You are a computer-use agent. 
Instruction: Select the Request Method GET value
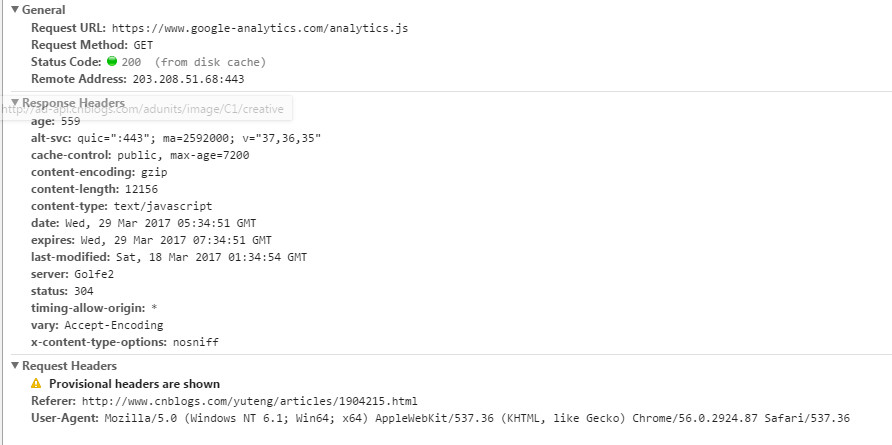(143, 45)
